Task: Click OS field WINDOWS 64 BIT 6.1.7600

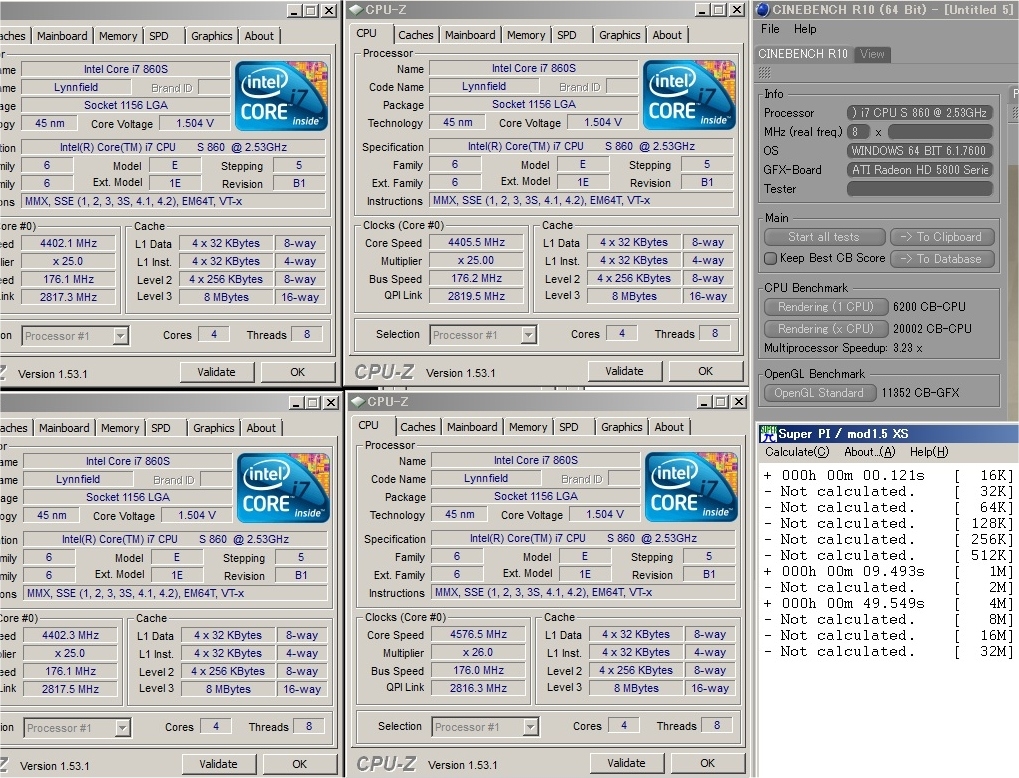Action: 920,151
